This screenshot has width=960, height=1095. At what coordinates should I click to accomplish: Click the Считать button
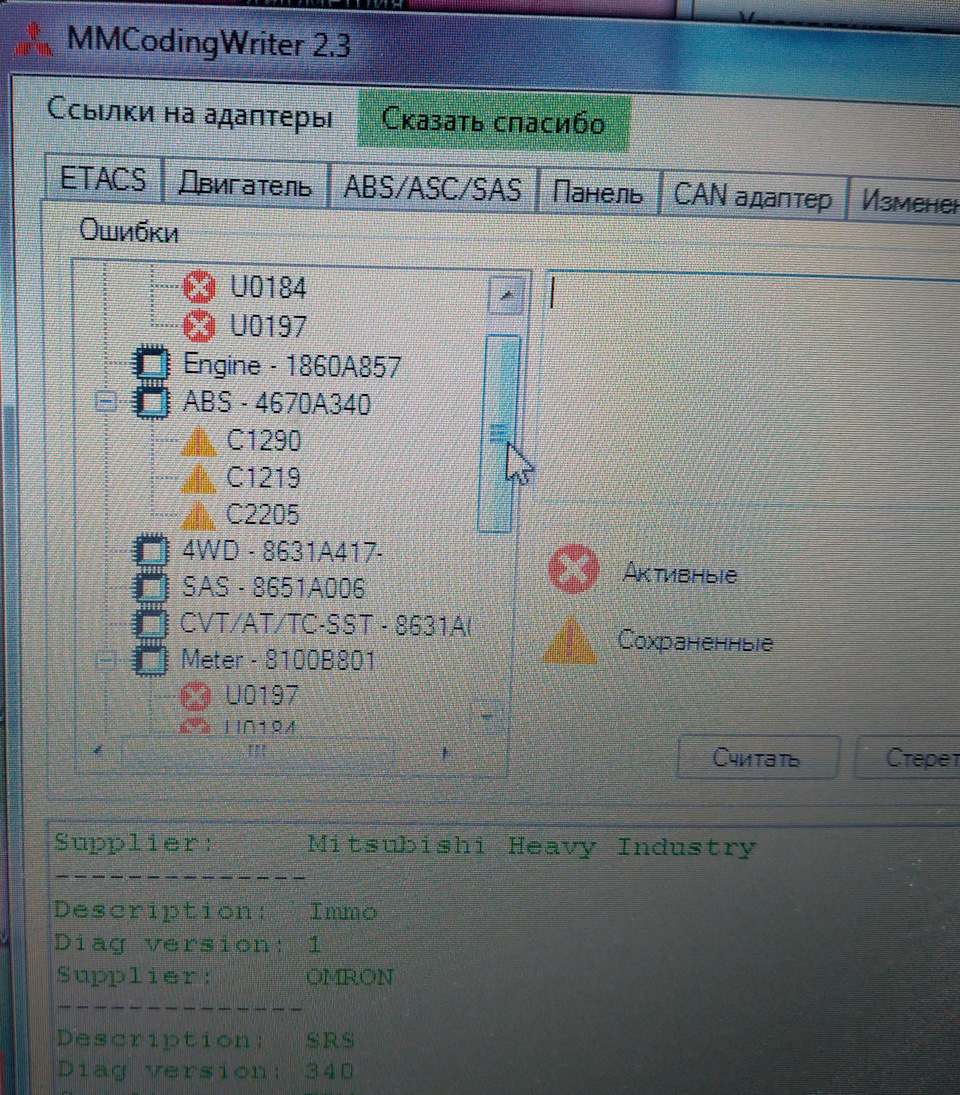click(757, 757)
